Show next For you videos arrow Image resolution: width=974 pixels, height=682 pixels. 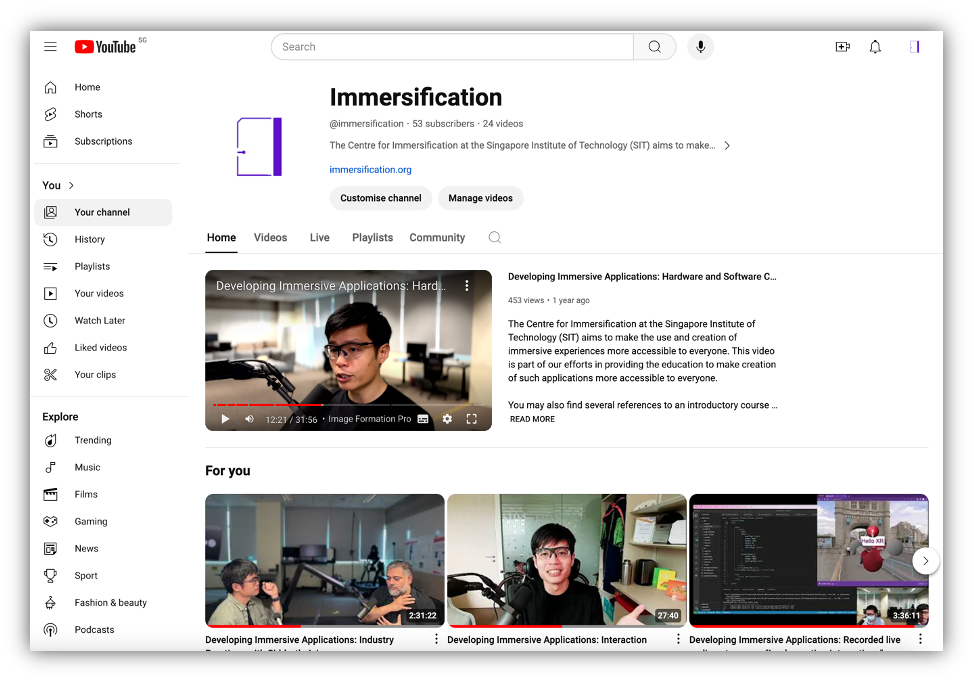click(926, 561)
